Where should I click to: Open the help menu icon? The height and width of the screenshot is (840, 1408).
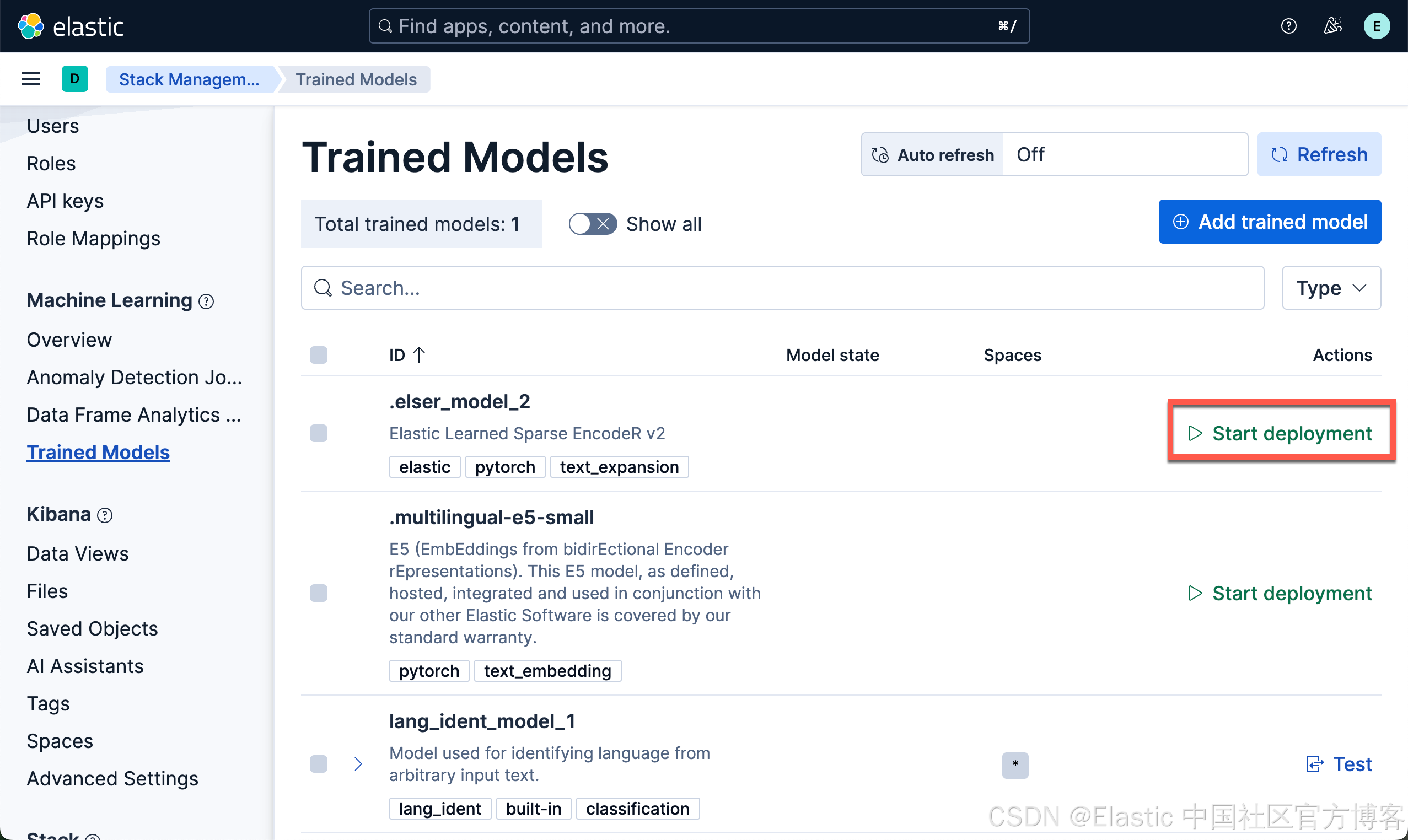[1288, 26]
